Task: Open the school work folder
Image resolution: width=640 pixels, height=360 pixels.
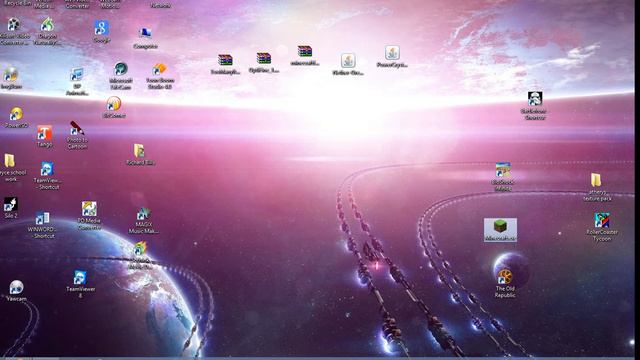Action: pos(10,161)
